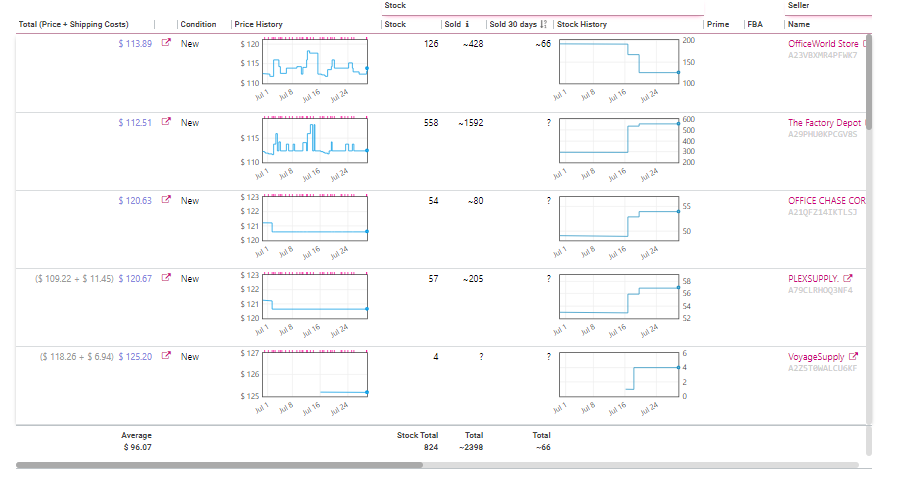Screen dimensions: 907x495
Task: Sort by Condition column header
Action: pos(198,24)
